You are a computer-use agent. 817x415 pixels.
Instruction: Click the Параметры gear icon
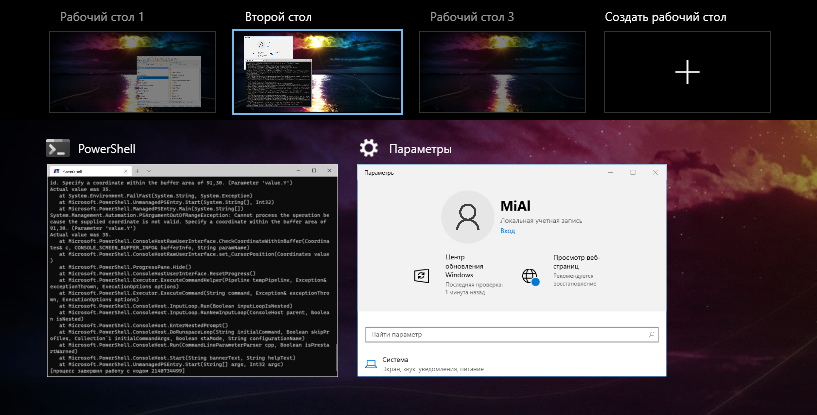369,148
